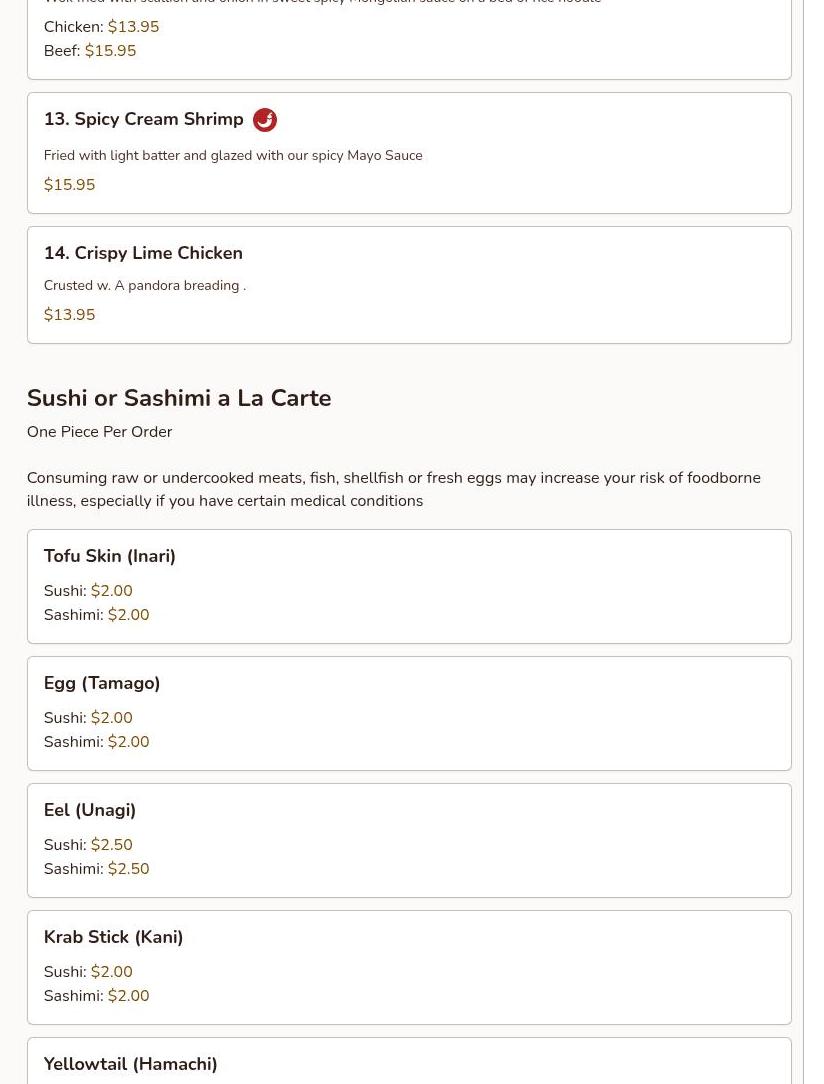Open the 13. Spicy Cream Shrimp item

143,120
